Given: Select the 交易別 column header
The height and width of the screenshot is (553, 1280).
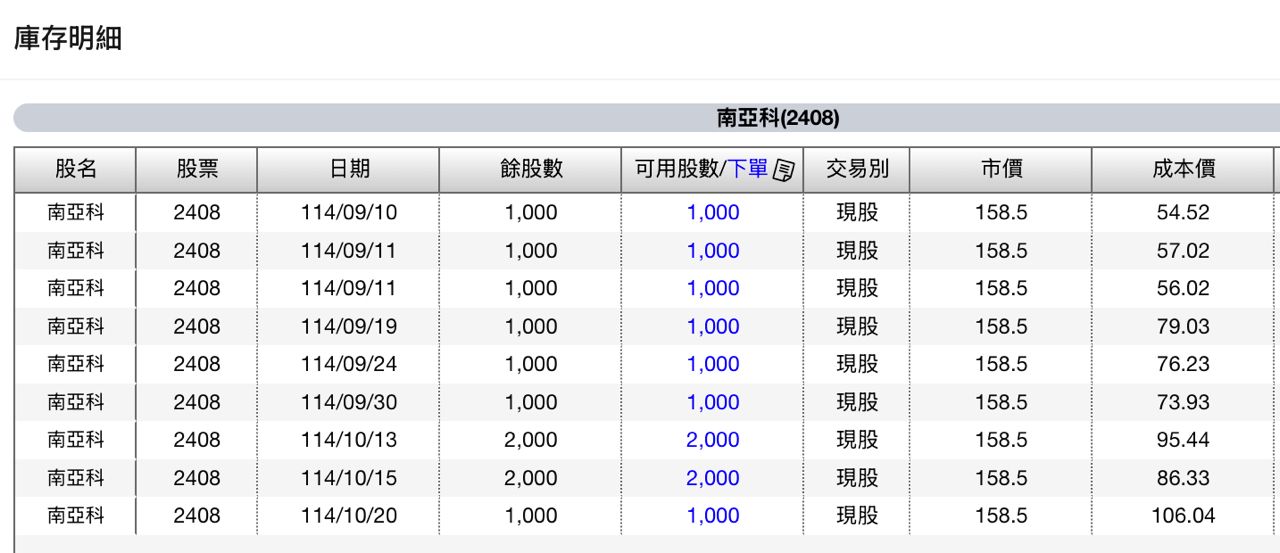Looking at the screenshot, I should (x=857, y=169).
